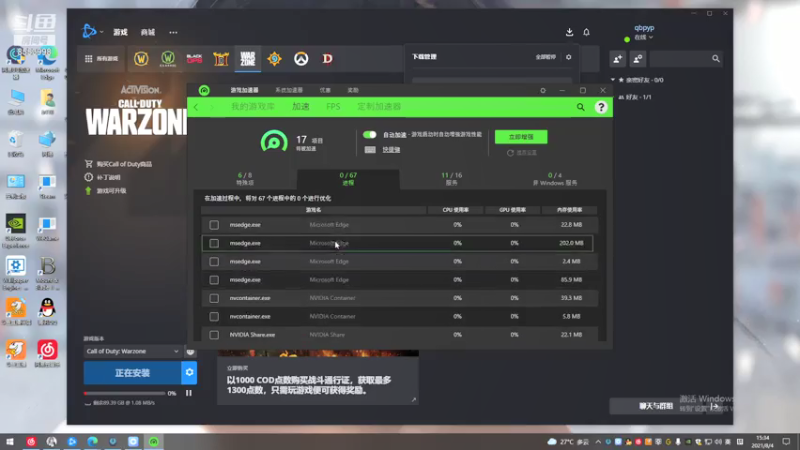Screen dimensions: 800x450
Task: Click Warzone install progress bar
Action: click(124, 393)
